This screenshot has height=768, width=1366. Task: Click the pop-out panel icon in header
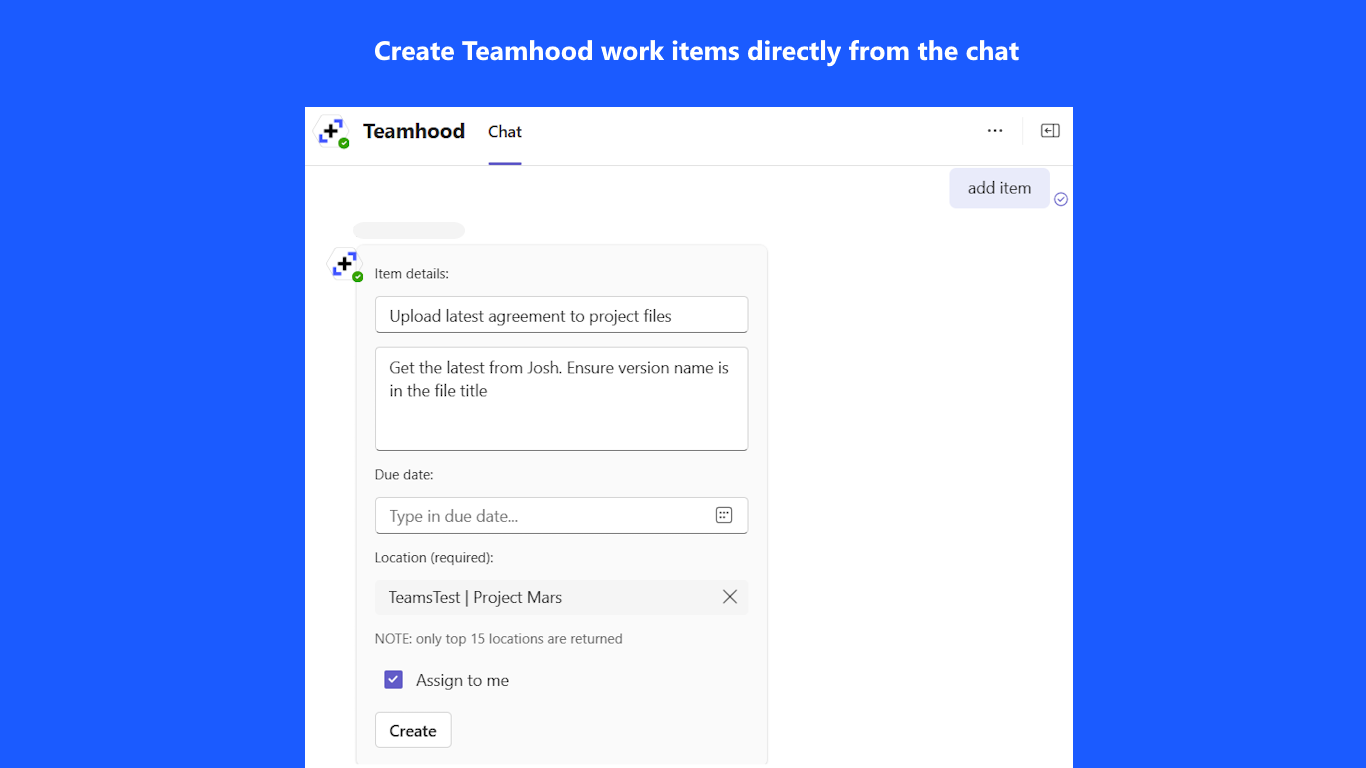pos(1050,131)
